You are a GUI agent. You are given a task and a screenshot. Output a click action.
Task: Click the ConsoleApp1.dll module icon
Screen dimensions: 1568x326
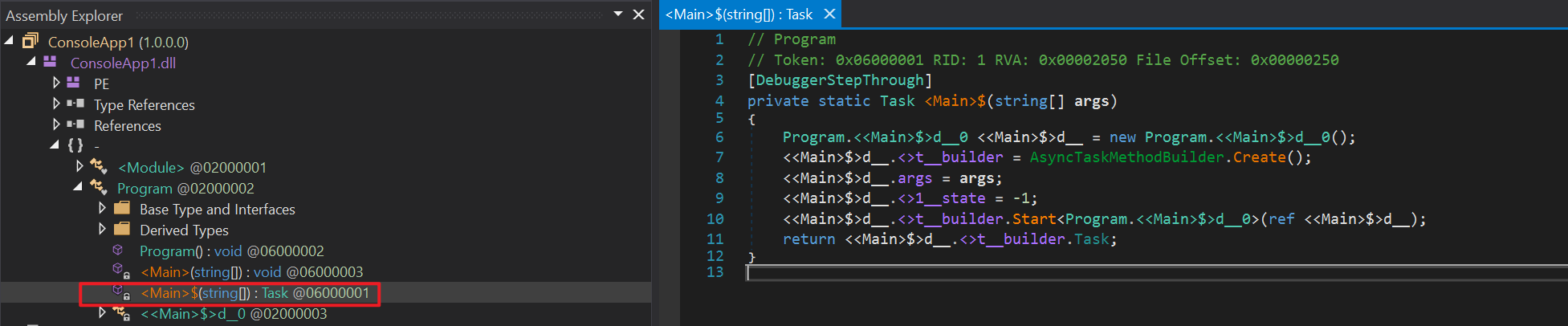[50, 62]
